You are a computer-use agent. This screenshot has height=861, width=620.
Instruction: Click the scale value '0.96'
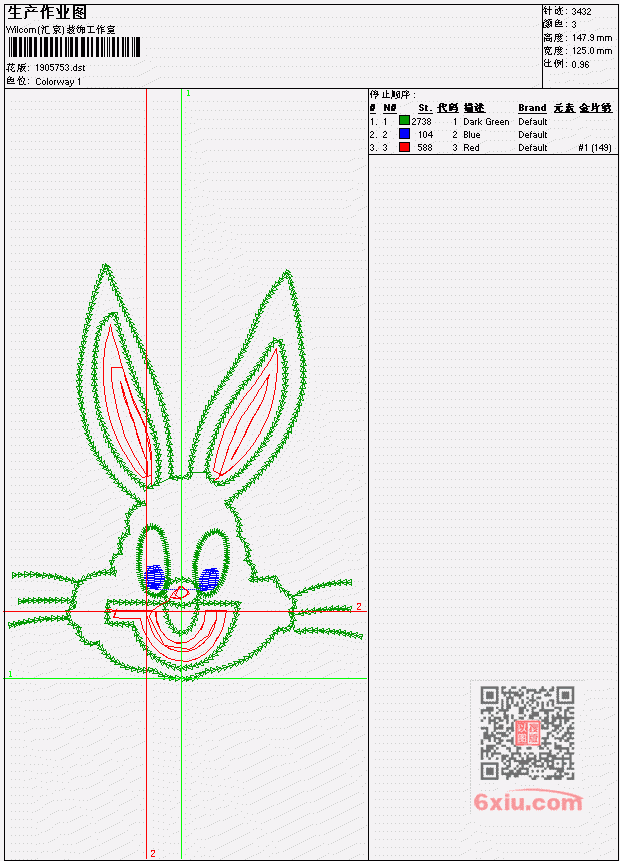580,64
